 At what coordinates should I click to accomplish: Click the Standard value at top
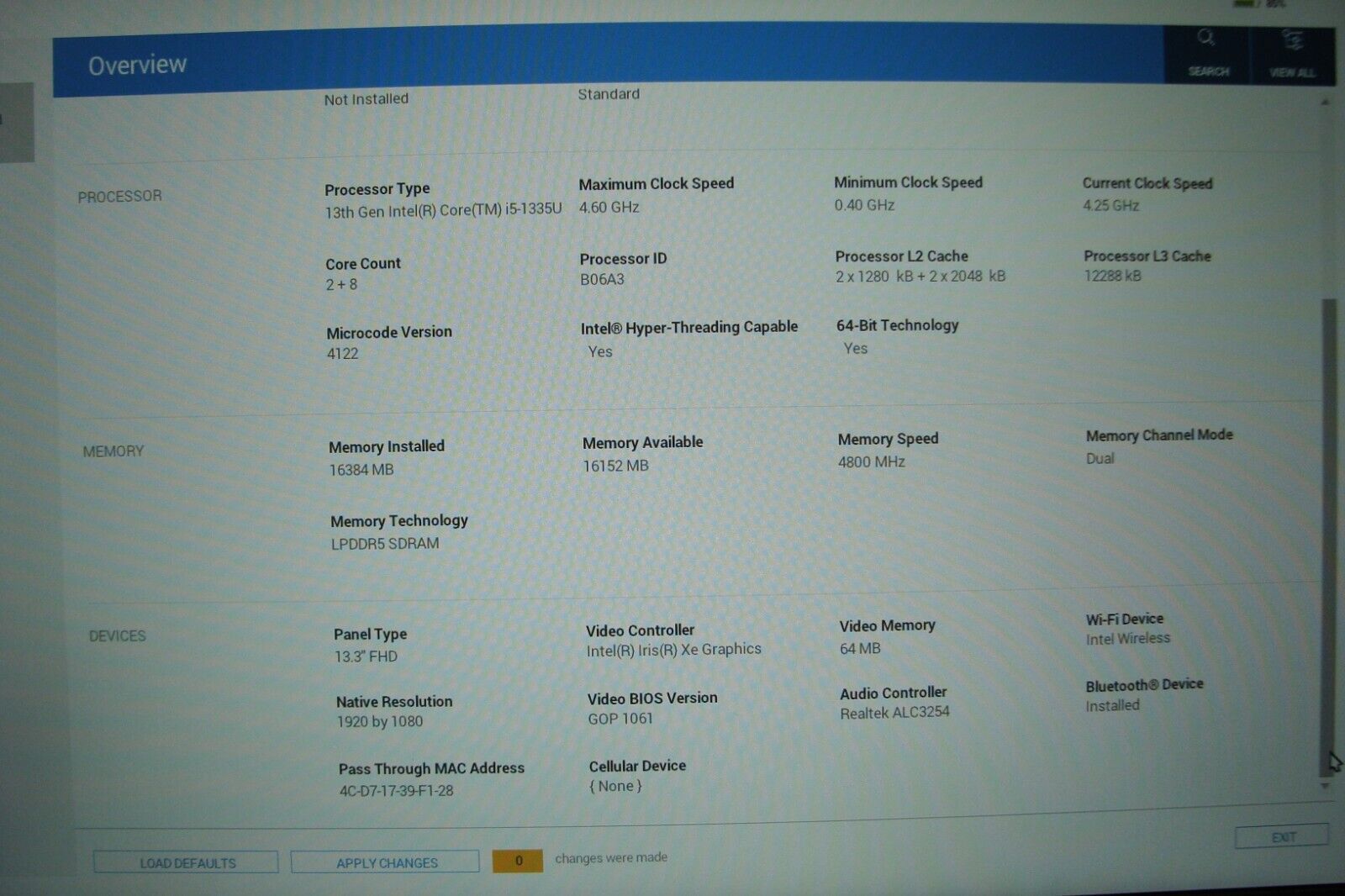(609, 94)
